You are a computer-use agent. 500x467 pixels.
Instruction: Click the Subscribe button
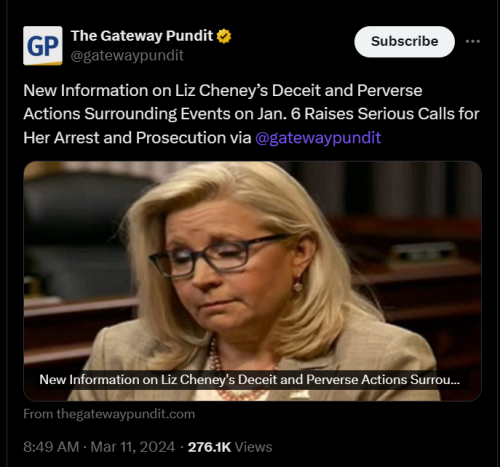pos(404,42)
